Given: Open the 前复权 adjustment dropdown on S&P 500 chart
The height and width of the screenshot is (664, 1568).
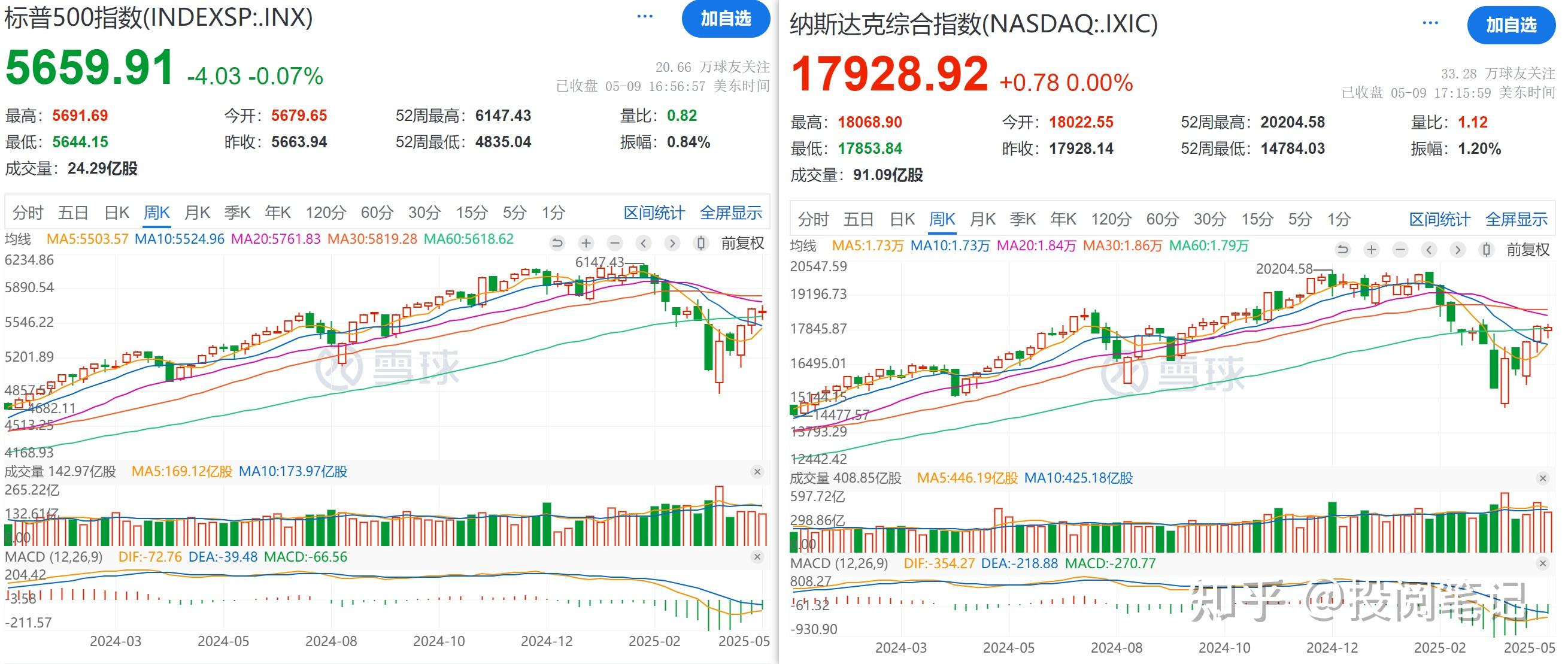Looking at the screenshot, I should click(x=740, y=243).
